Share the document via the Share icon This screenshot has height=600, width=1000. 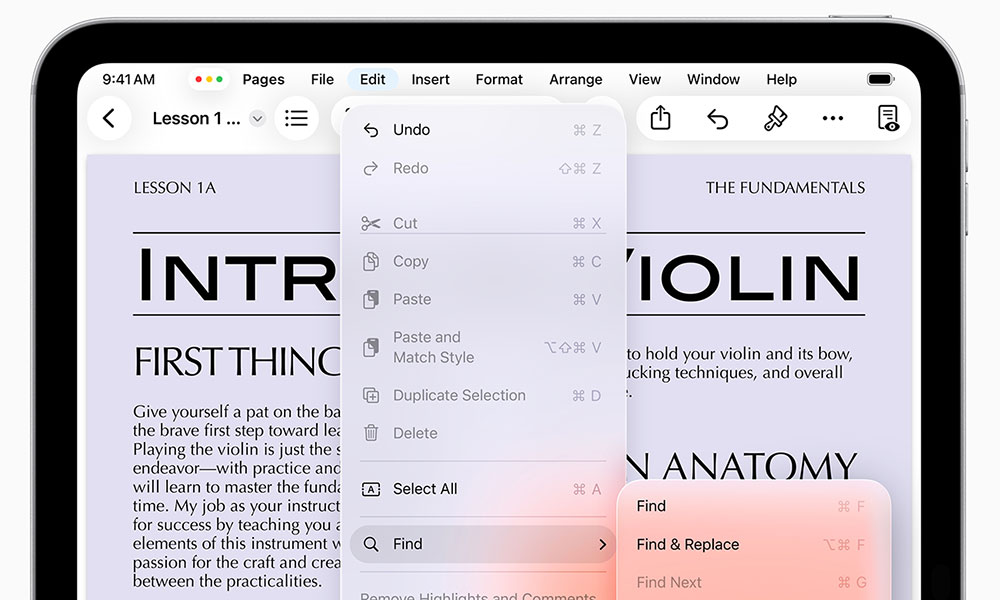point(660,117)
